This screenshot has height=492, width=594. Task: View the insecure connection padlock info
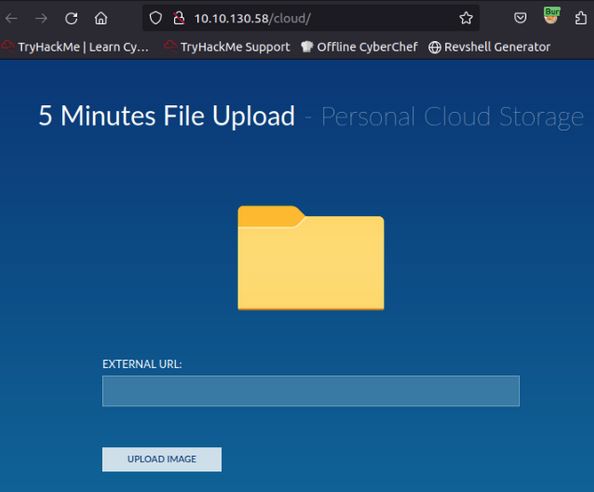(179, 18)
